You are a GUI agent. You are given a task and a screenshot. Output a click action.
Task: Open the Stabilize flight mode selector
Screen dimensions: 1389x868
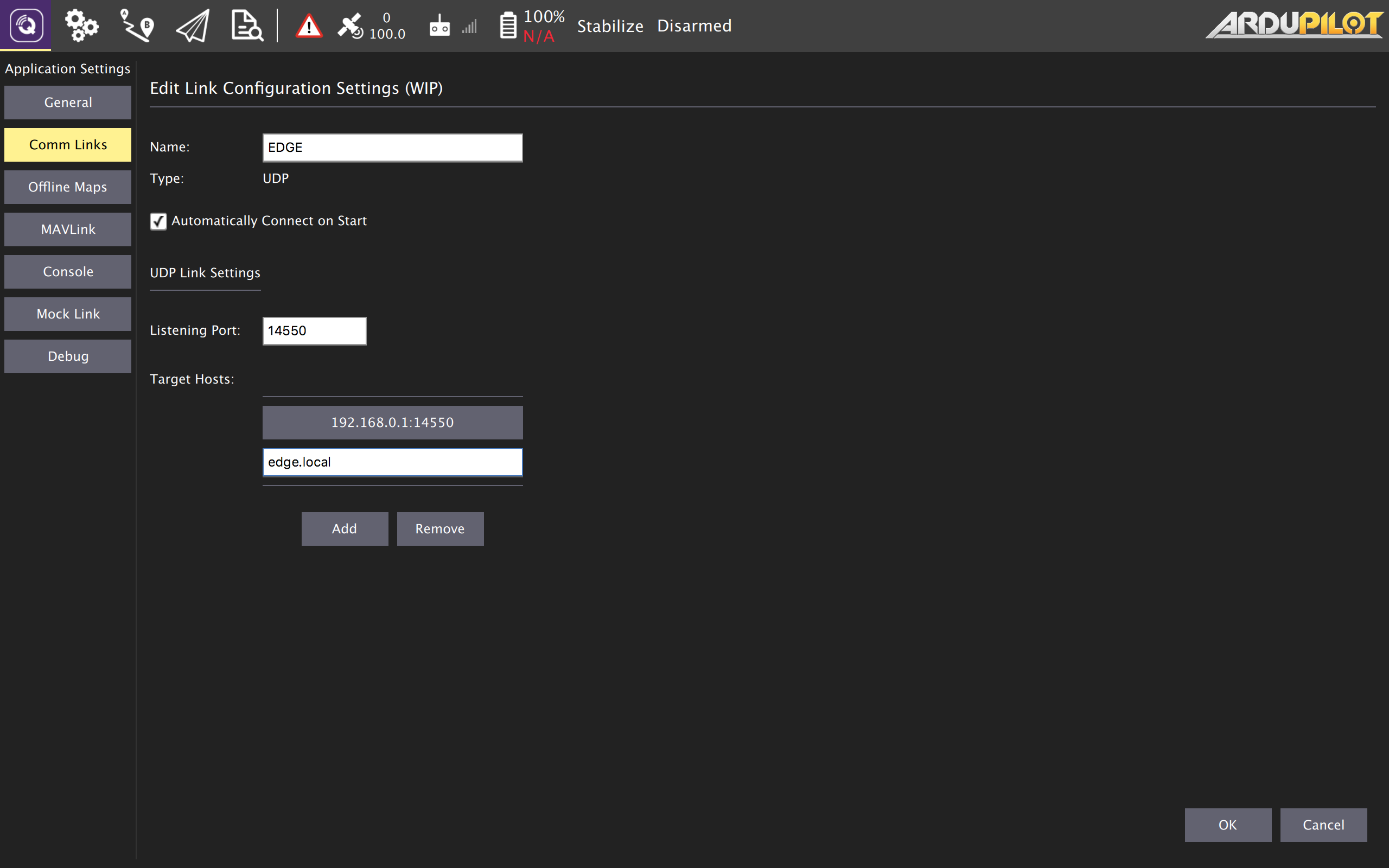[x=610, y=26]
